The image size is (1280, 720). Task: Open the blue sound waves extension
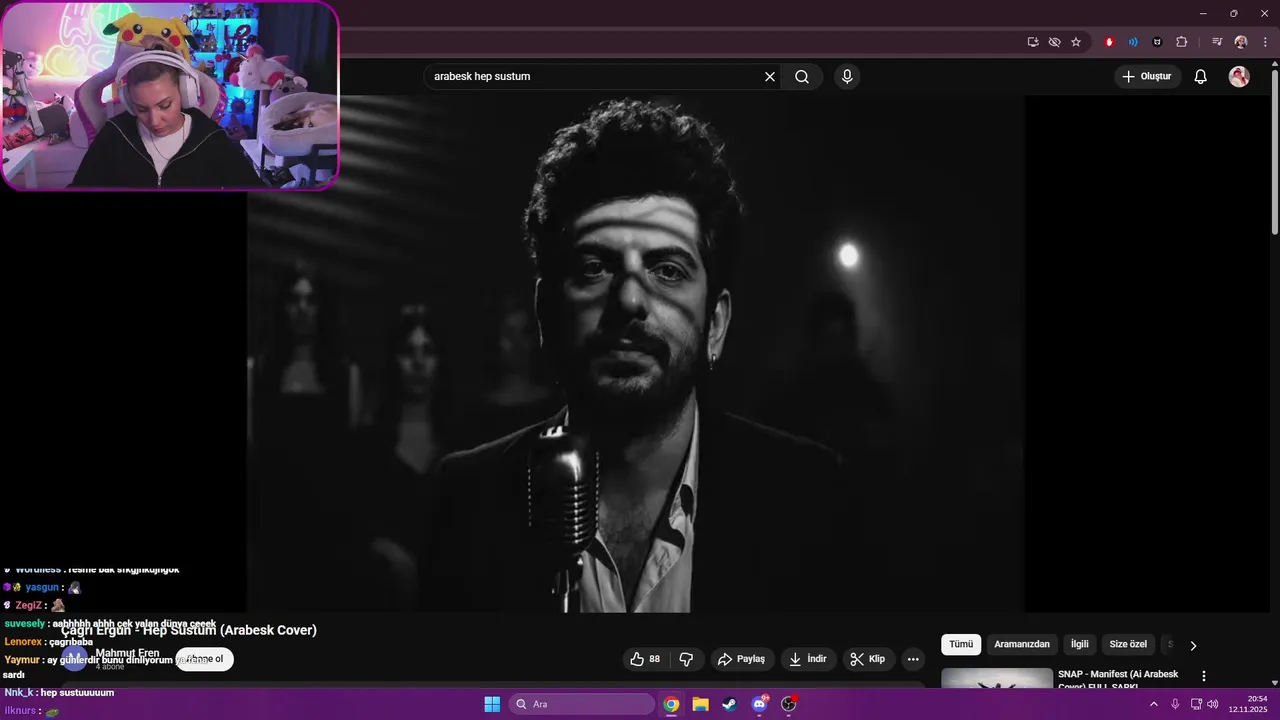pyautogui.click(x=1133, y=42)
